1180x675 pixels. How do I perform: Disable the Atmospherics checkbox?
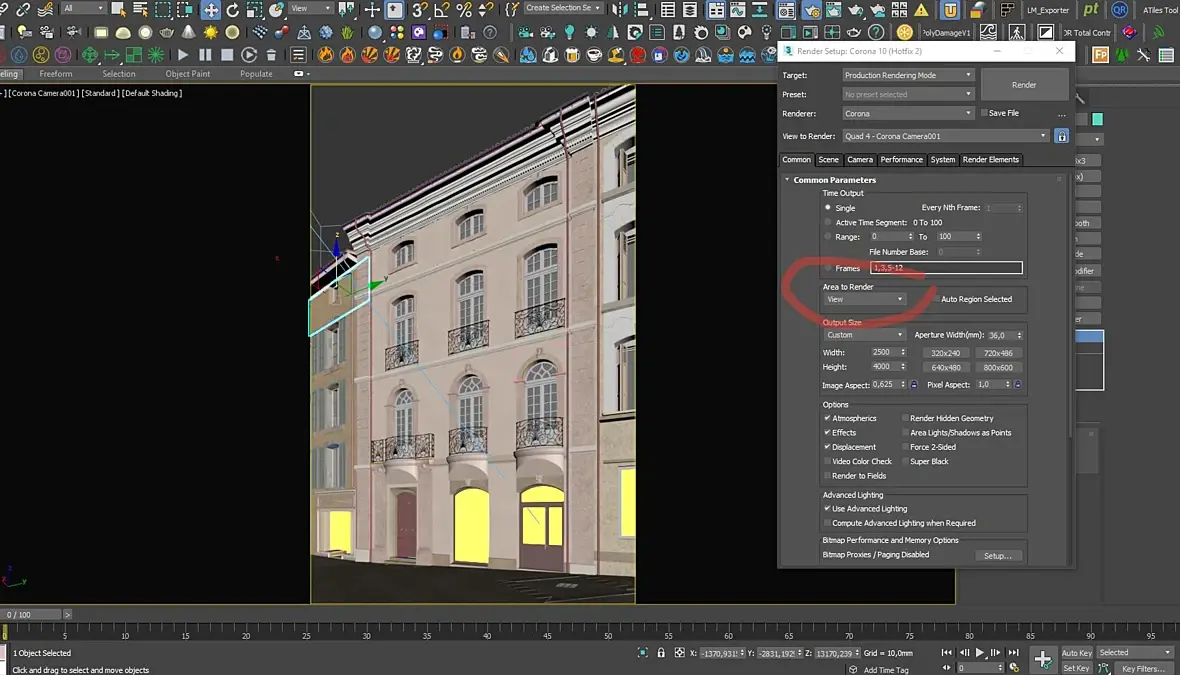point(827,418)
